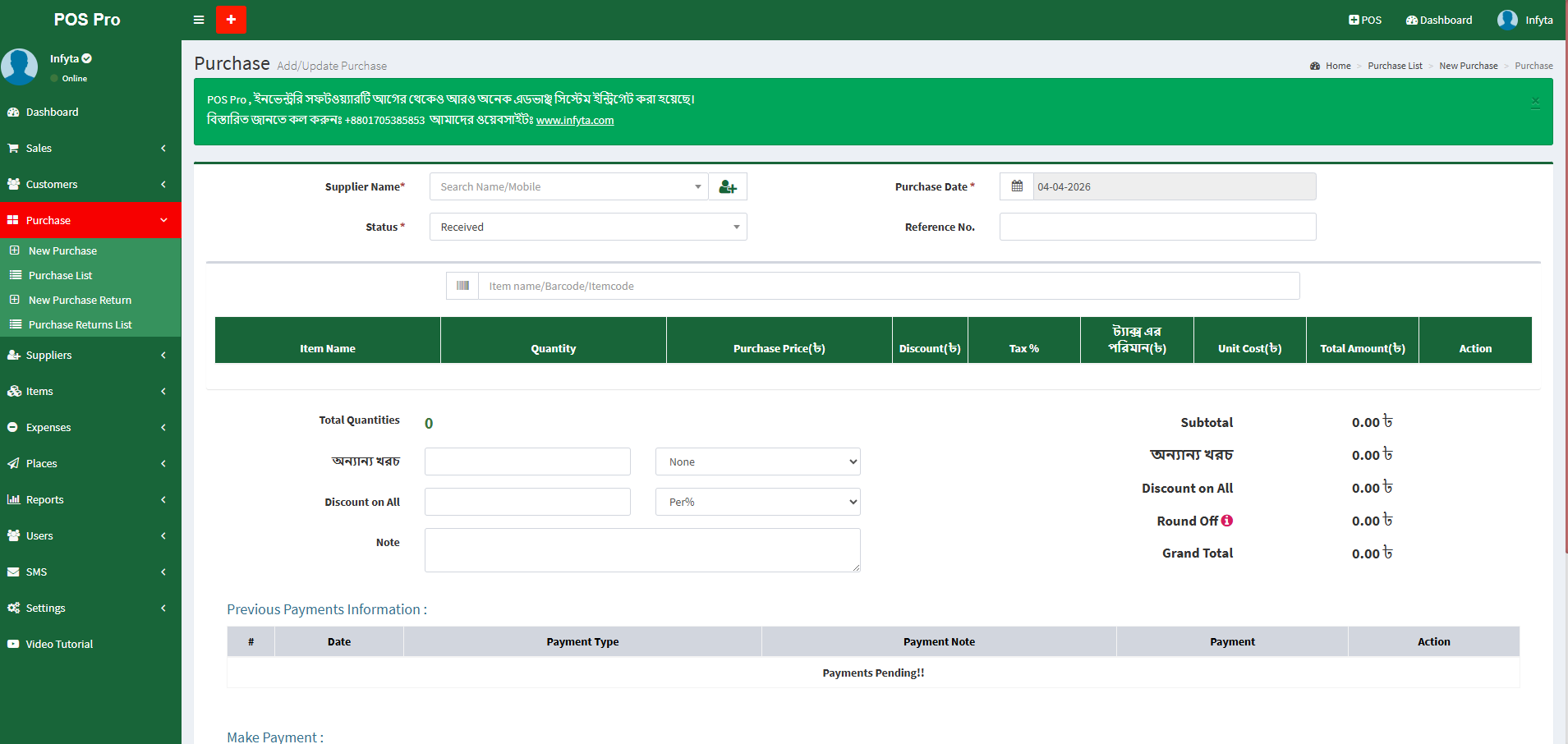The width and height of the screenshot is (1568, 744).
Task: Click the add new supplier icon
Action: 728,187
